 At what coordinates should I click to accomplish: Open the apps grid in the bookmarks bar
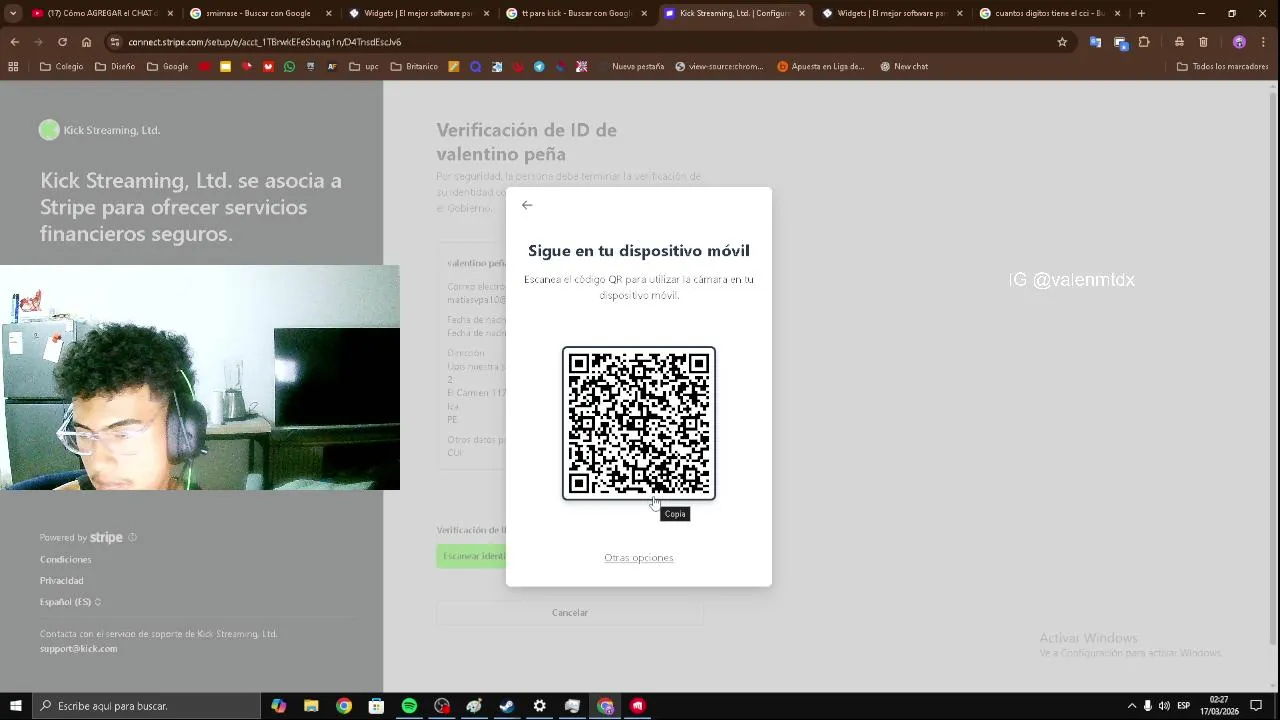(13, 67)
